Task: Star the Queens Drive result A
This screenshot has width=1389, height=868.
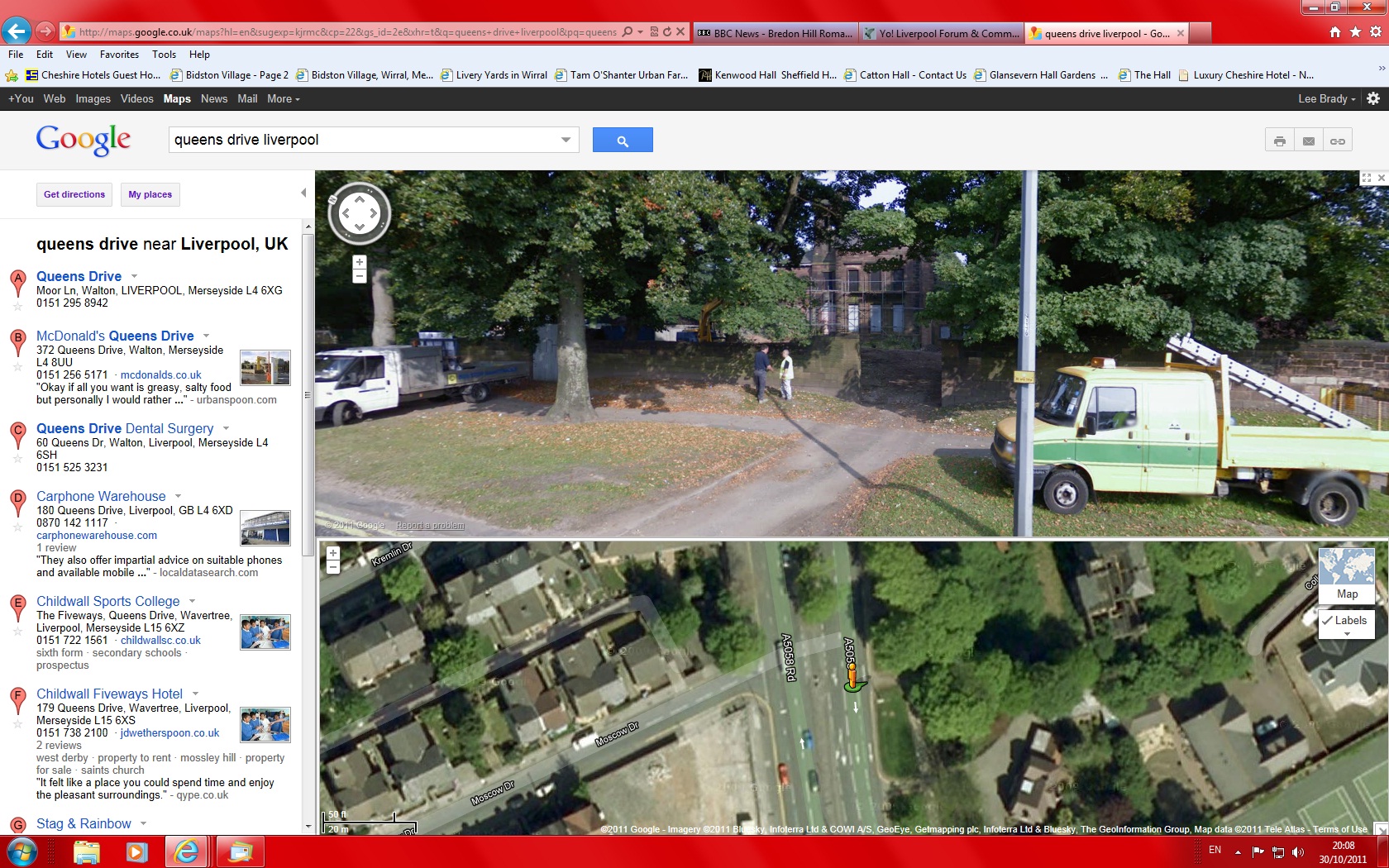Action: point(17,307)
